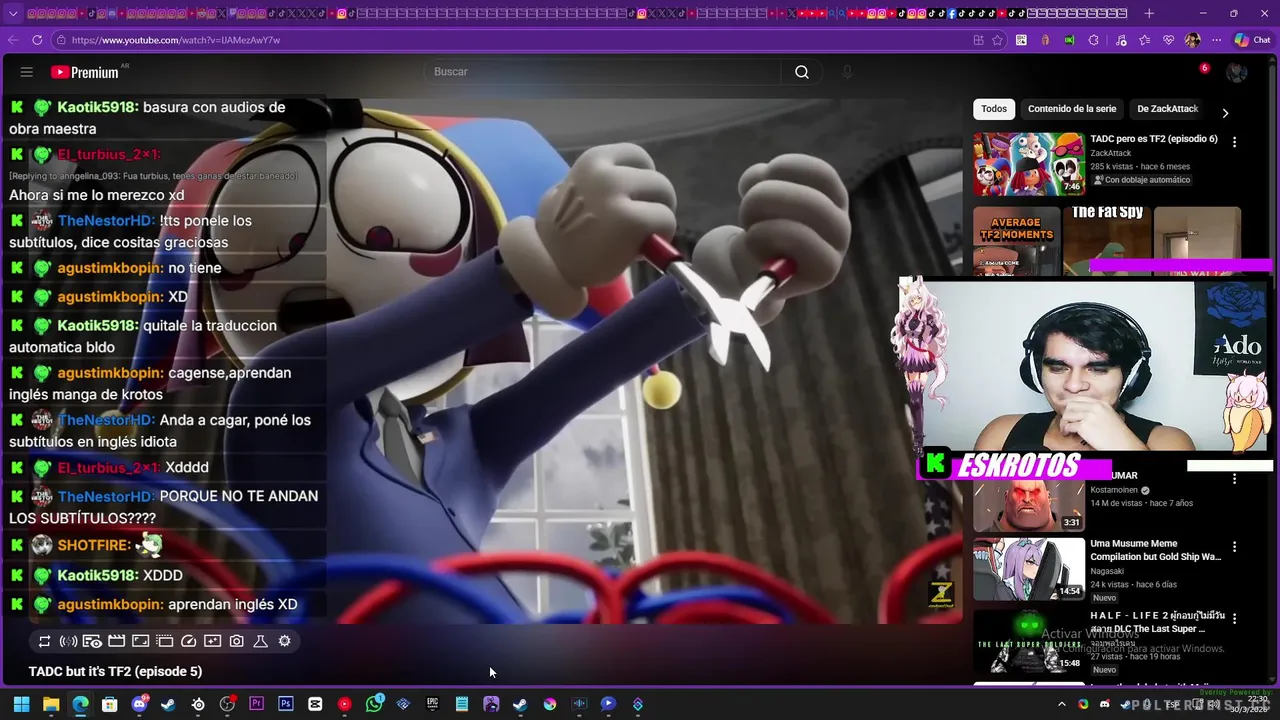Screen dimensions: 1280x720
Task: Open the favorites list star icon
Action: (x=1145, y=40)
